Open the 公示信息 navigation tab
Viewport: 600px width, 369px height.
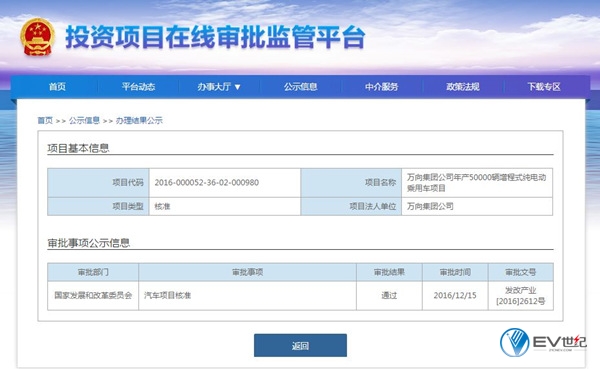300,87
